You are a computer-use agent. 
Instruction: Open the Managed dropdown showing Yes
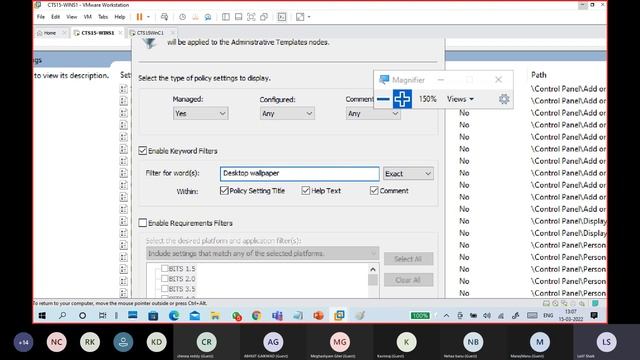[x=200, y=113]
